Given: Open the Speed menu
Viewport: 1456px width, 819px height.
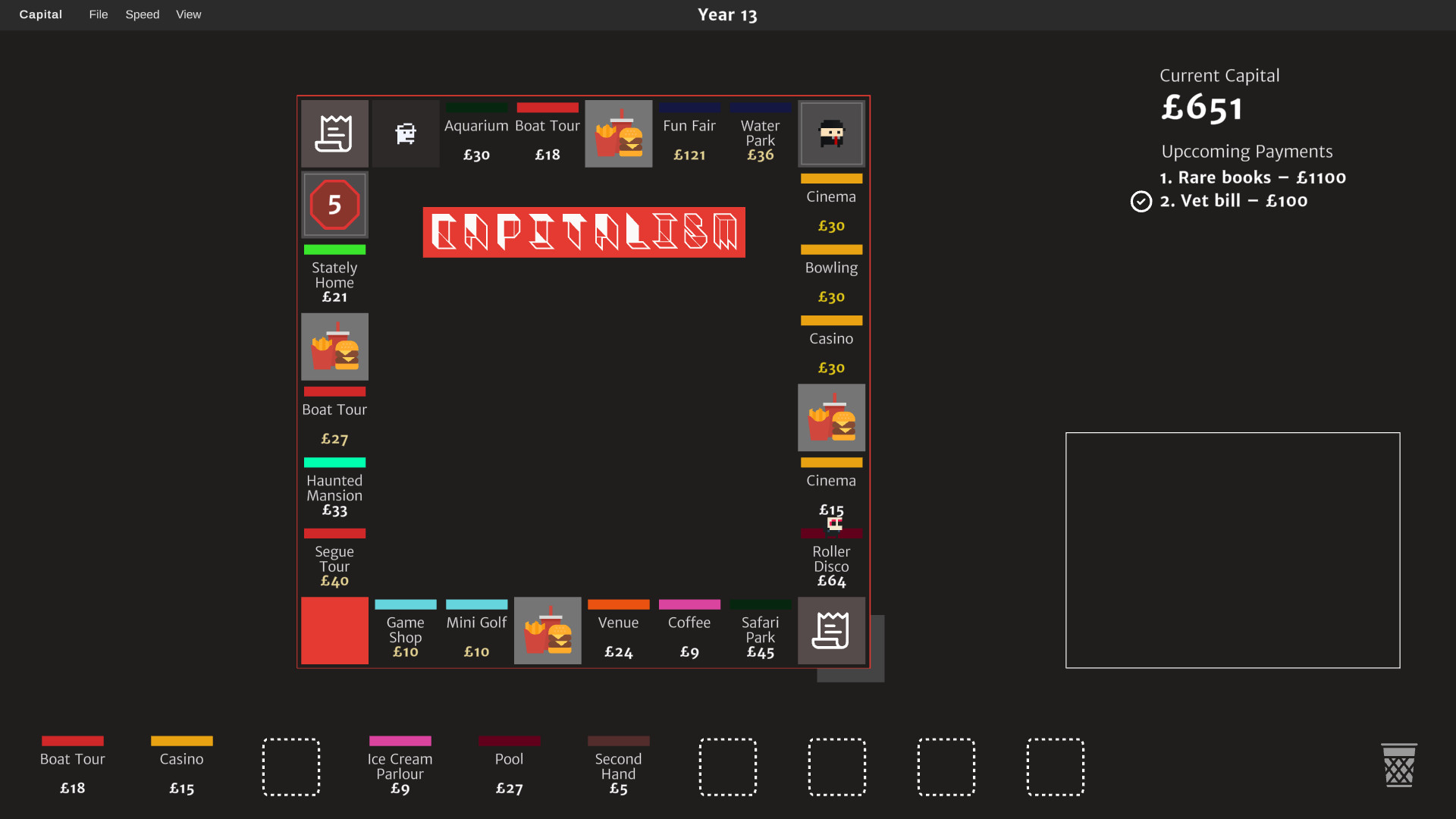Looking at the screenshot, I should (x=142, y=14).
